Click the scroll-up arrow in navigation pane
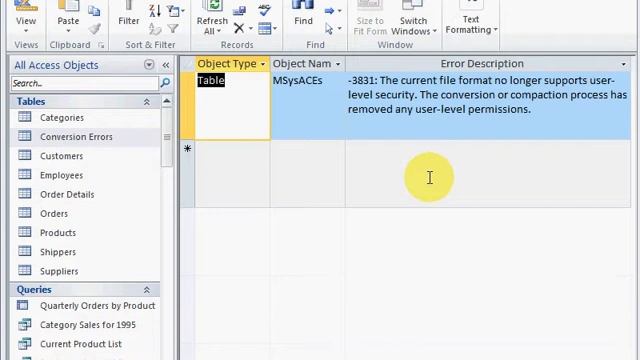The height and width of the screenshot is (360, 640). coord(167,101)
